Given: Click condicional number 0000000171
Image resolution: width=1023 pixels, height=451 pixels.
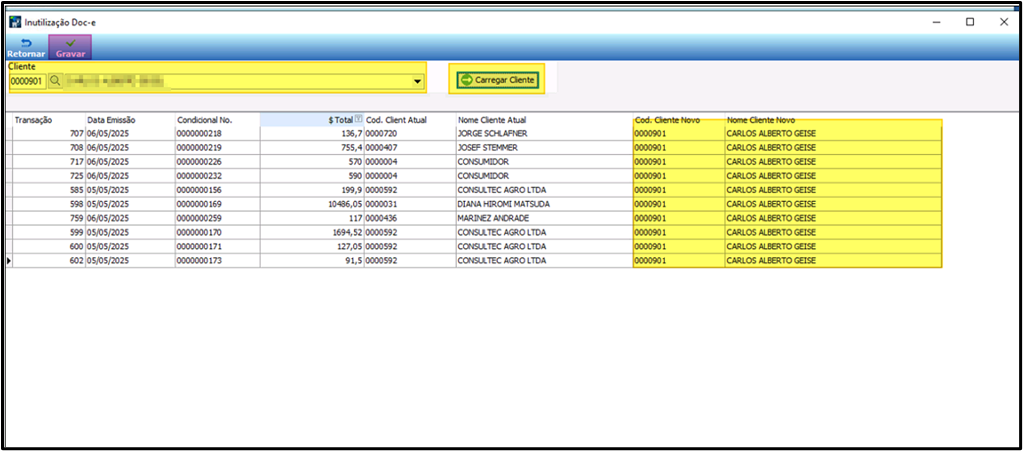Looking at the screenshot, I should 218,247.
